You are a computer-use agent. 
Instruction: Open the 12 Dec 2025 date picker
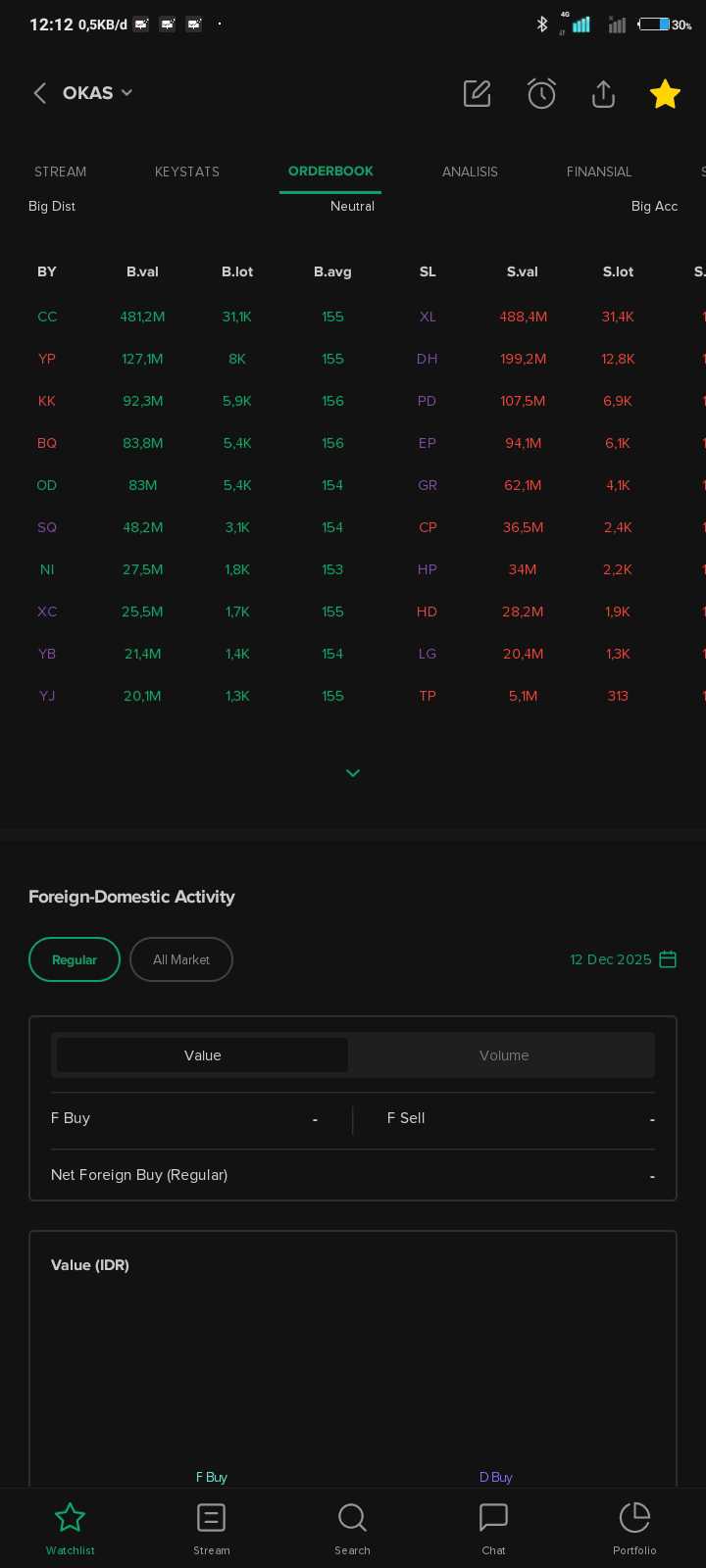point(624,959)
